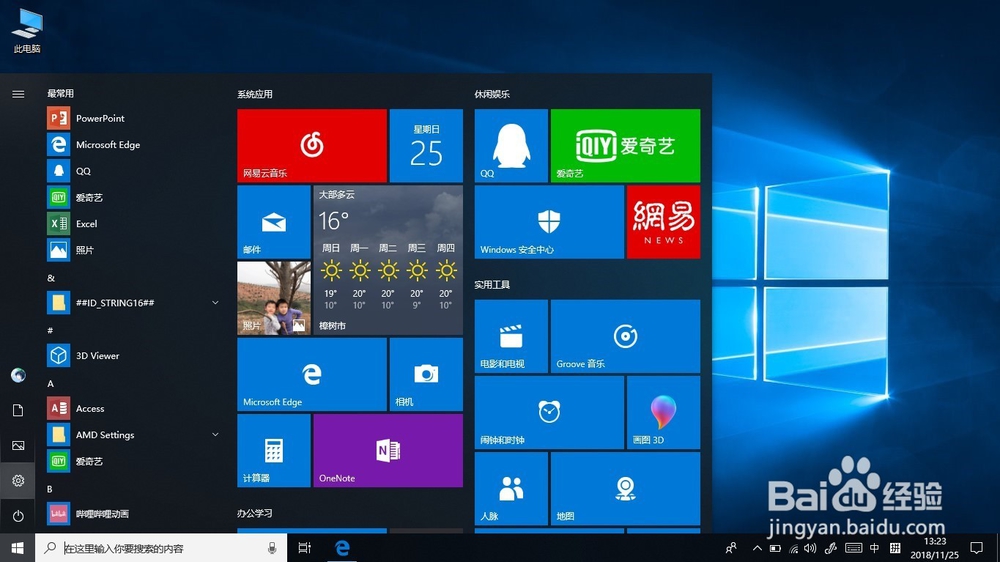Viewport: 1000px width, 562px height.
Task: Expand the Start menu hamburger navigation
Action: (18, 94)
